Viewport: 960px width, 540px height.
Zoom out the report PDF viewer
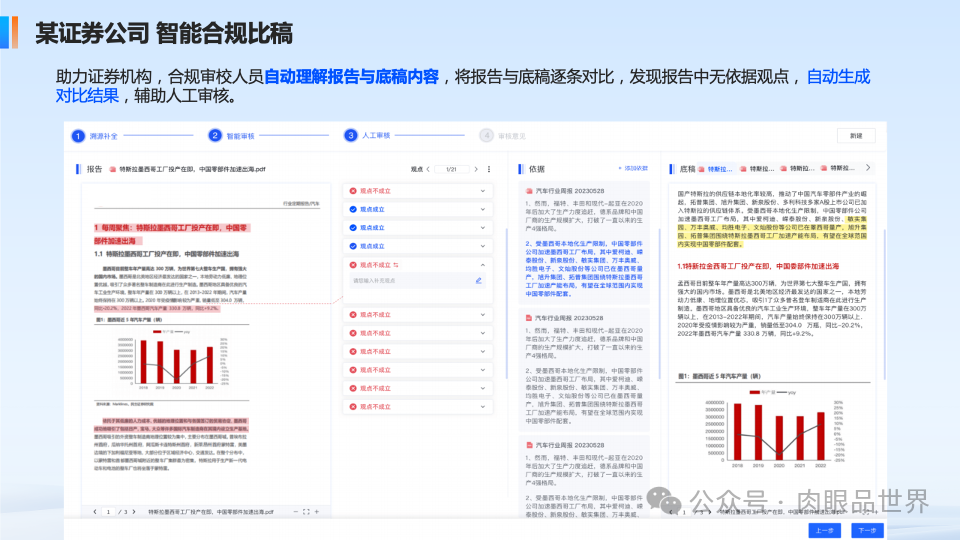(x=296, y=512)
